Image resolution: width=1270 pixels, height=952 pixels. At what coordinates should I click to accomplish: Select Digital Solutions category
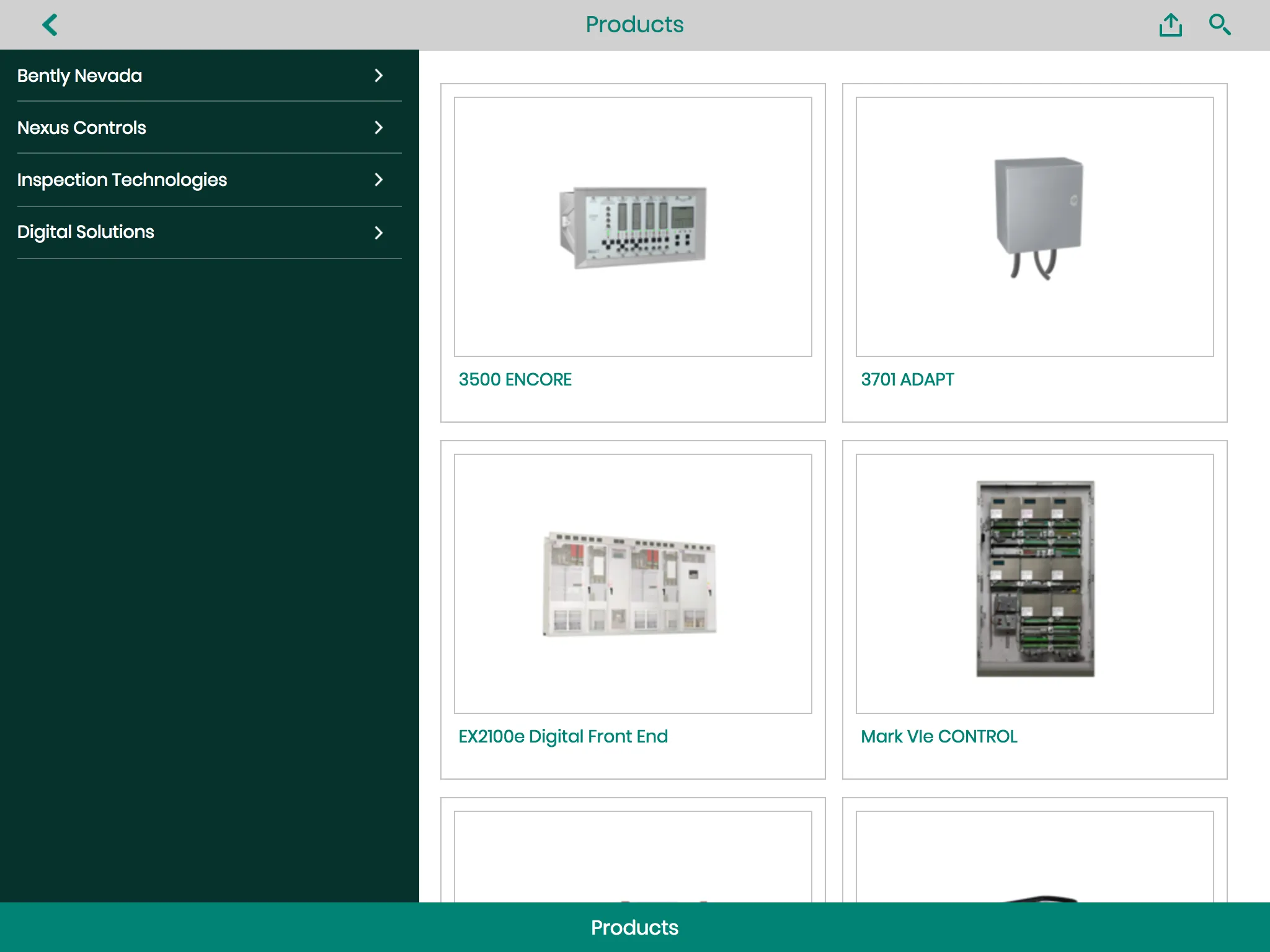pos(210,232)
